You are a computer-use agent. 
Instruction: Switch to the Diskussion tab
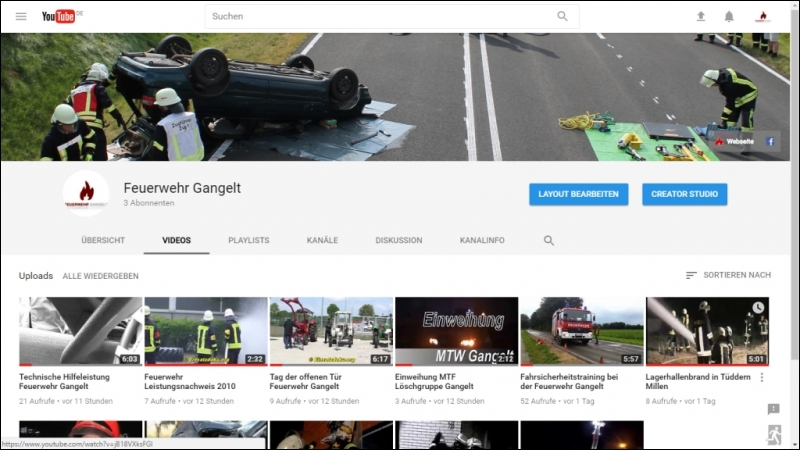click(x=398, y=240)
